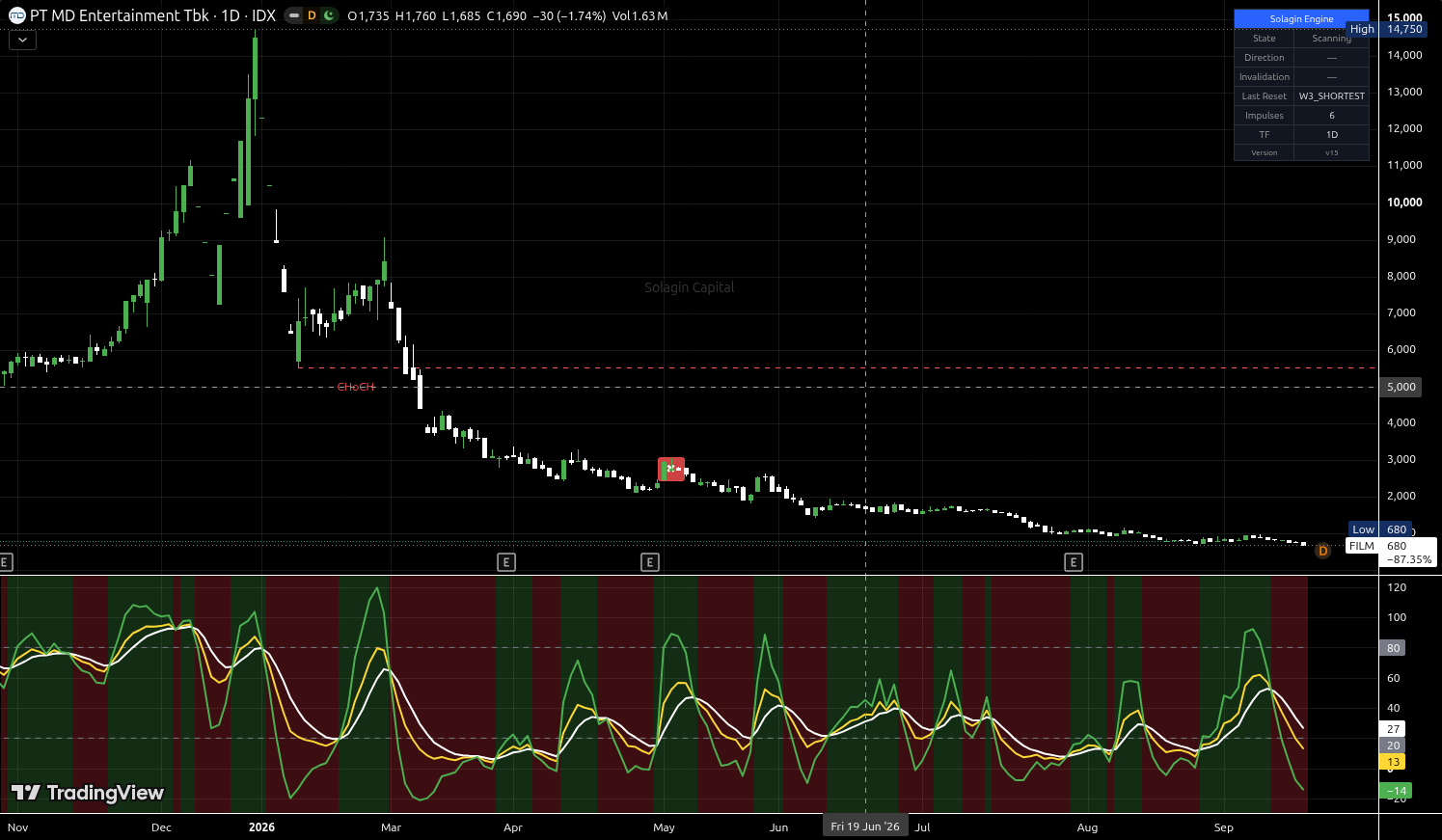The height and width of the screenshot is (840, 1442).
Task: Open the earnings E marker below November
Action: 5,562
